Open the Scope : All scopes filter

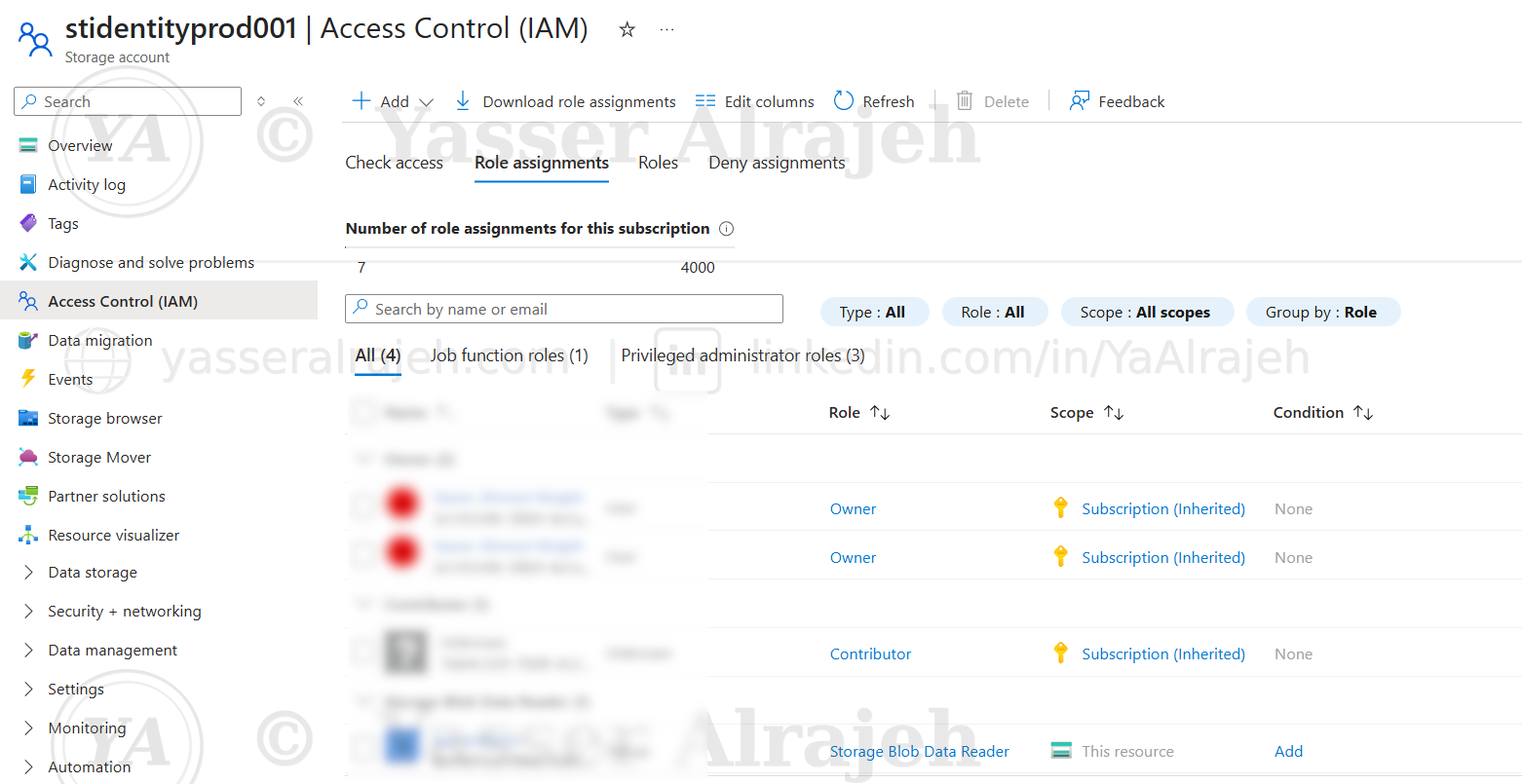click(x=1147, y=313)
